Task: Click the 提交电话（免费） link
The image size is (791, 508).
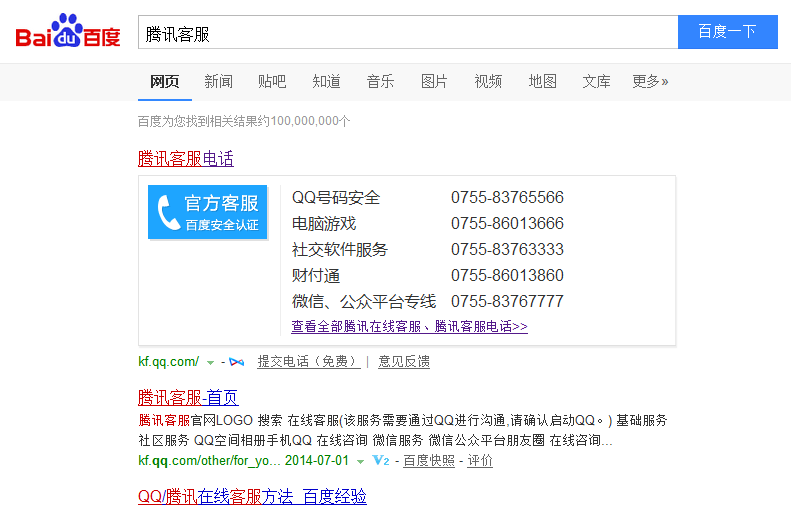Action: coord(309,362)
